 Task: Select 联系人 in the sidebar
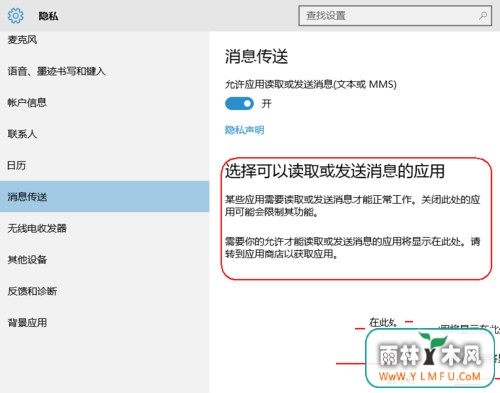pyautogui.click(x=22, y=134)
